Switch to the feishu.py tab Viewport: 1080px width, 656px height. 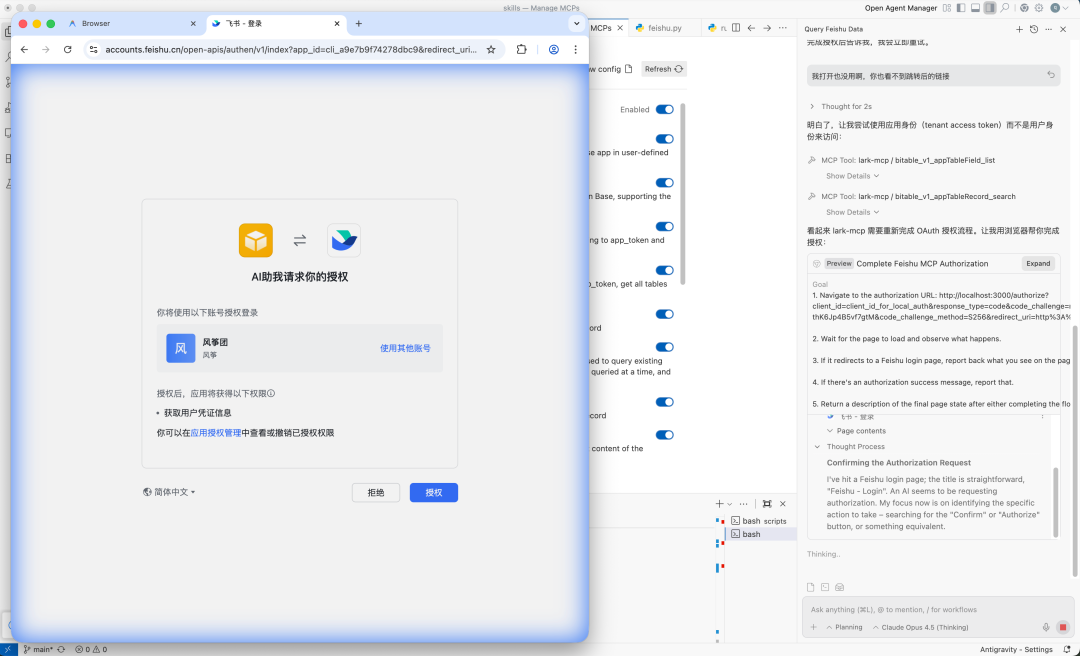663,28
